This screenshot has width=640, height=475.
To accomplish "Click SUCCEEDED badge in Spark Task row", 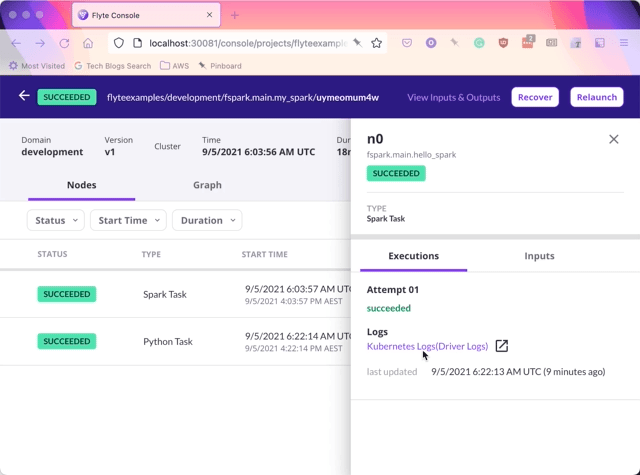I will coord(67,294).
